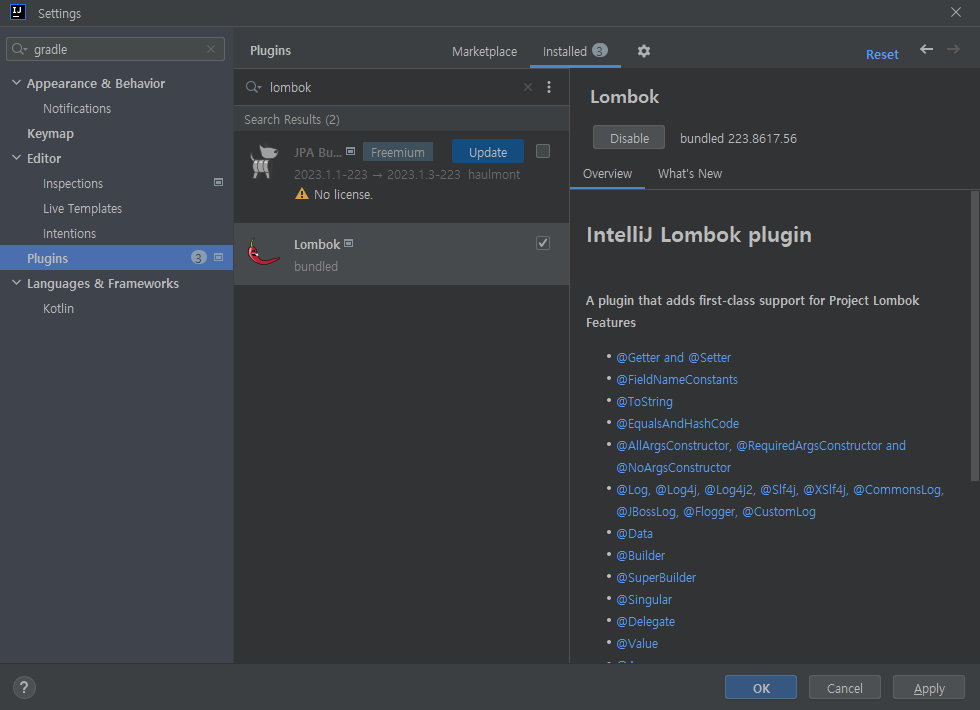Open the @Builder link
This screenshot has height=710, width=980.
coord(641,555)
